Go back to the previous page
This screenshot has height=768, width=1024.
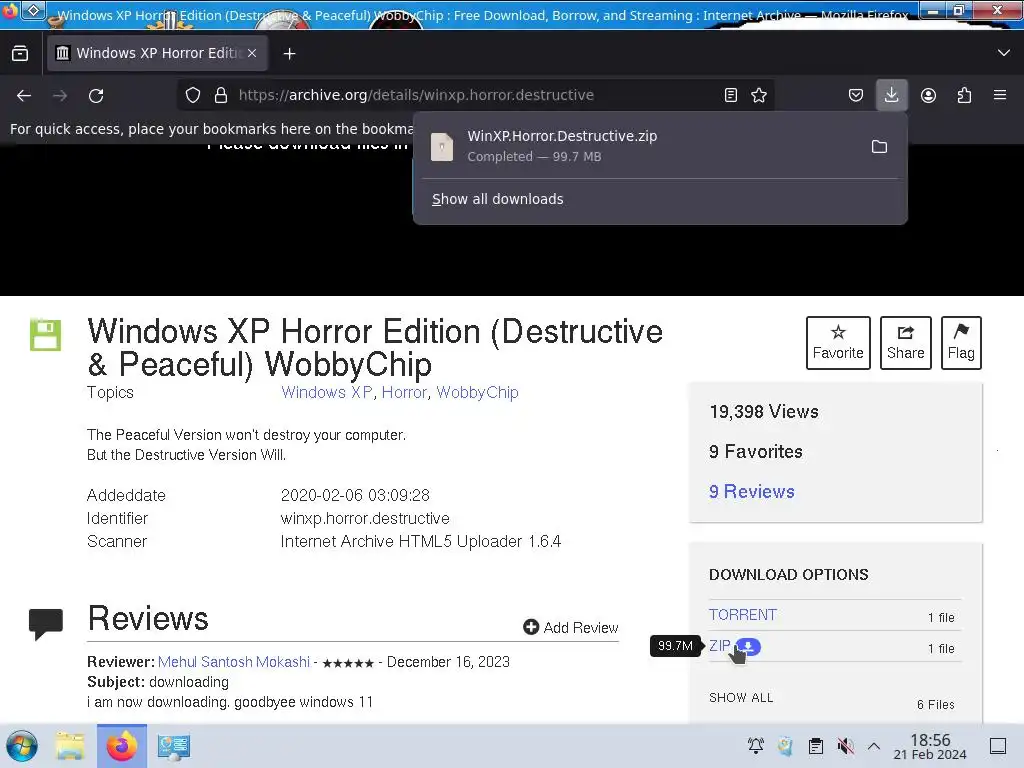[24, 95]
